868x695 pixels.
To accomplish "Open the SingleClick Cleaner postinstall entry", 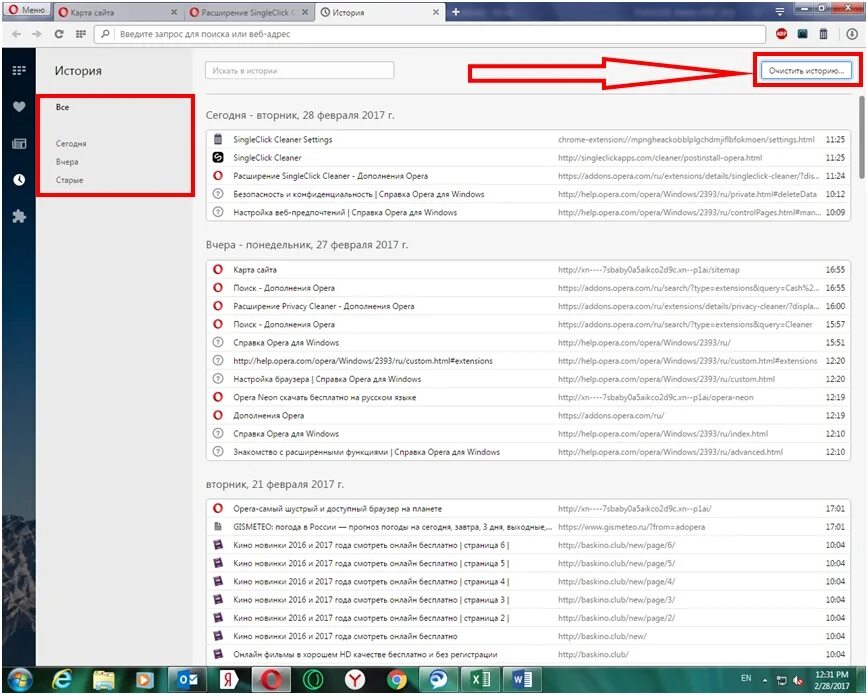I will click(x=528, y=158).
